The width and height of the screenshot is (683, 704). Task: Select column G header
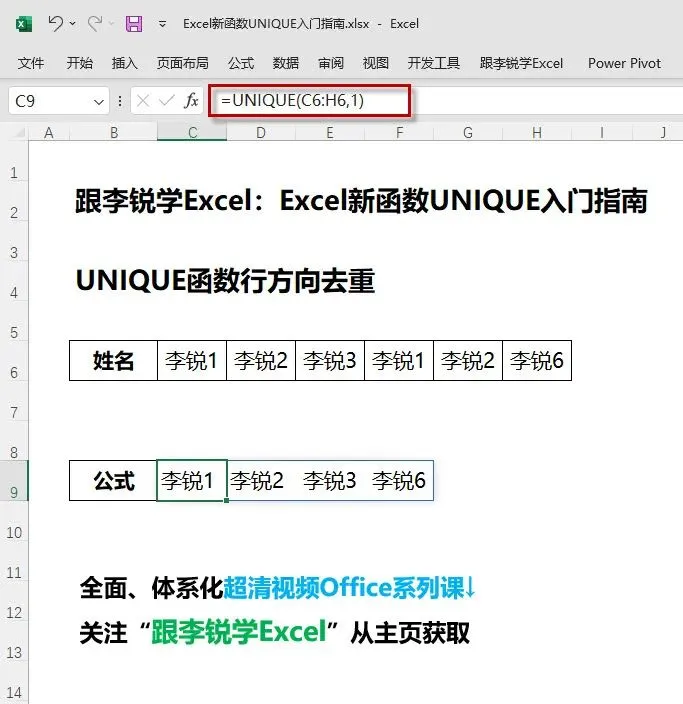pyautogui.click(x=468, y=133)
